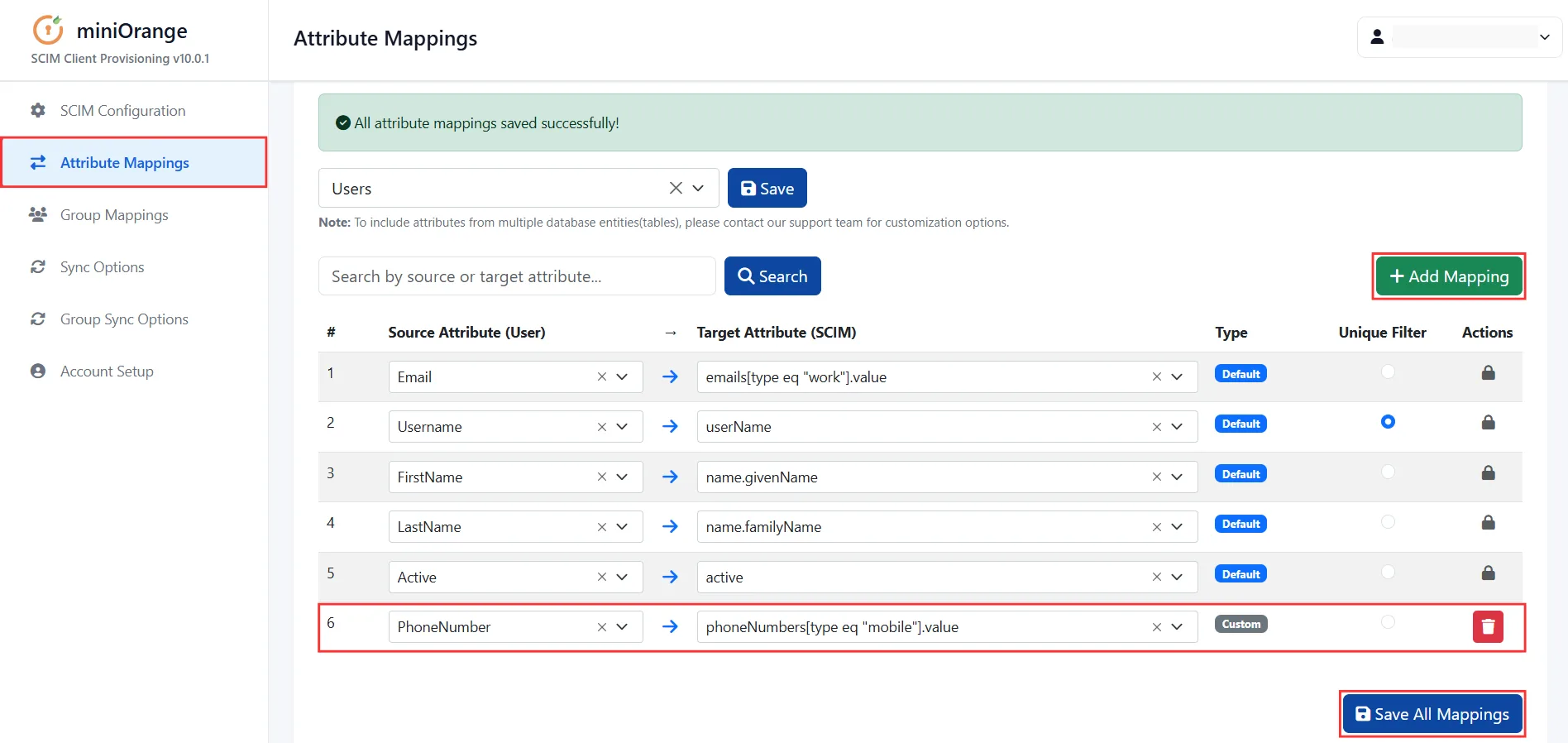Click the lock icon in the Username row
Image resolution: width=1568 pixels, height=743 pixels.
[x=1488, y=422]
